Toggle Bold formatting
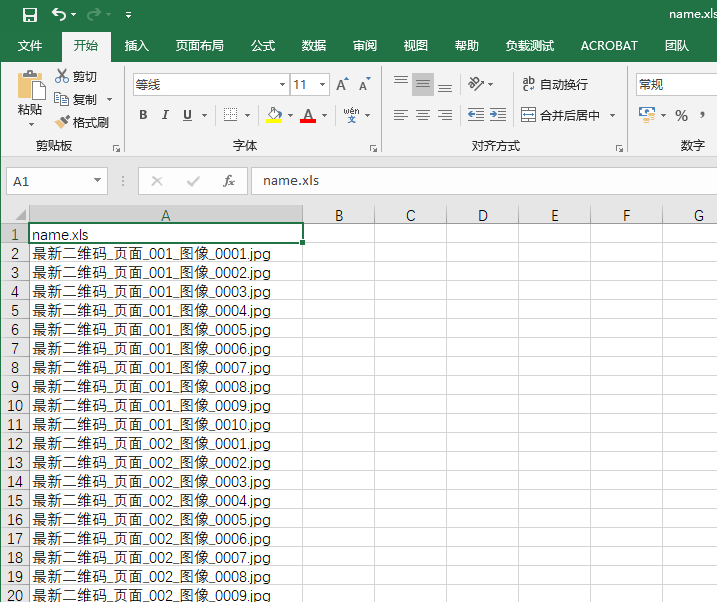The height and width of the screenshot is (602, 717). pyautogui.click(x=143, y=115)
